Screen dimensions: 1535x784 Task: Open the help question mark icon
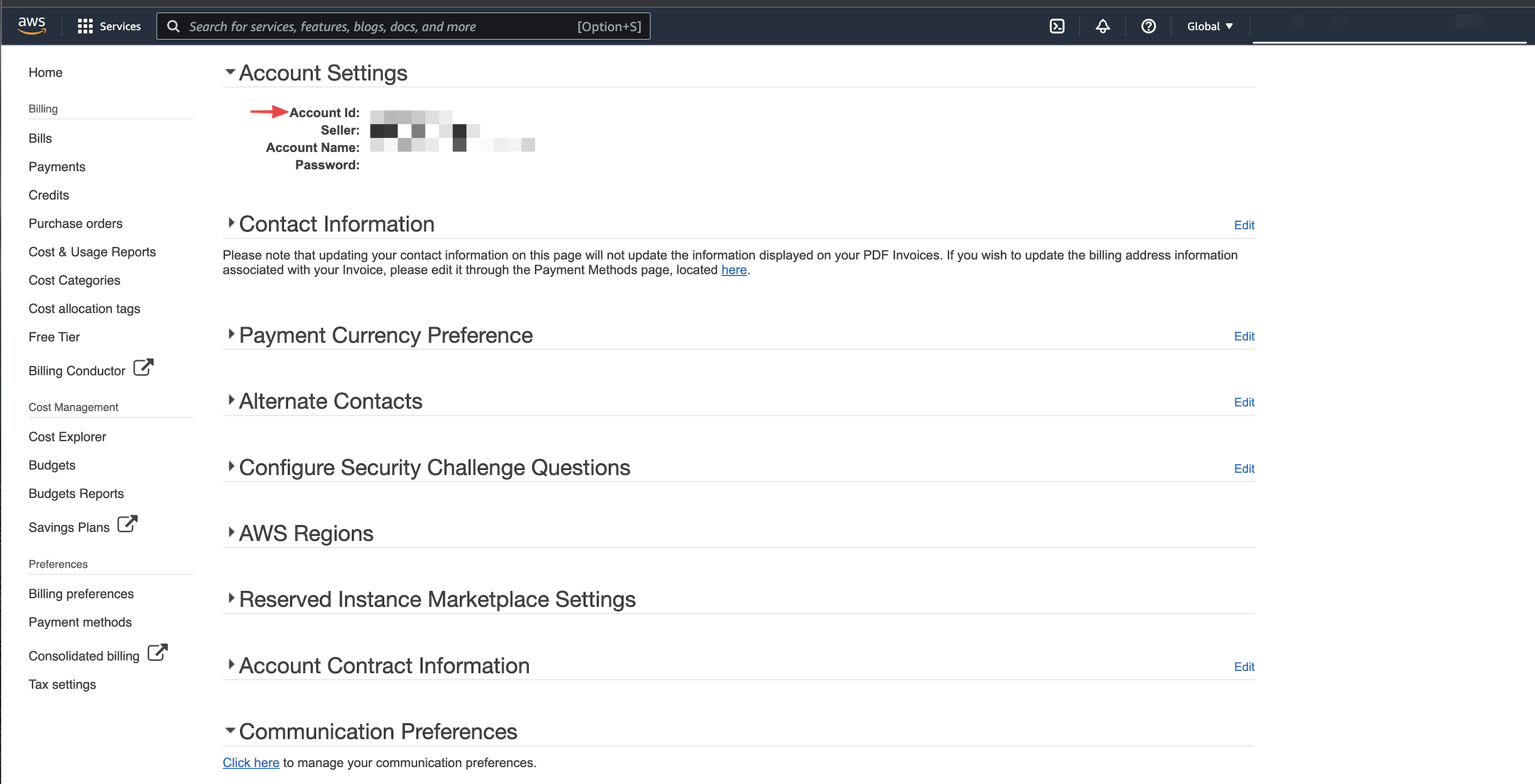pos(1148,26)
